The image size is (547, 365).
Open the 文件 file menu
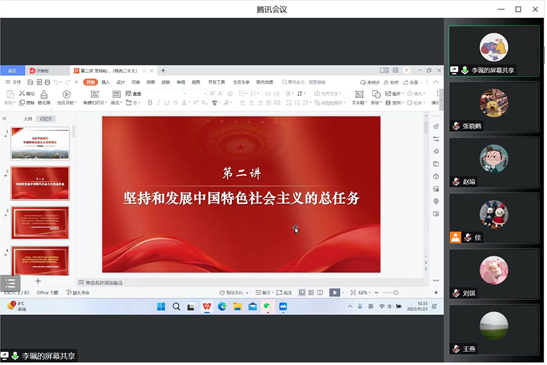(x=13, y=82)
